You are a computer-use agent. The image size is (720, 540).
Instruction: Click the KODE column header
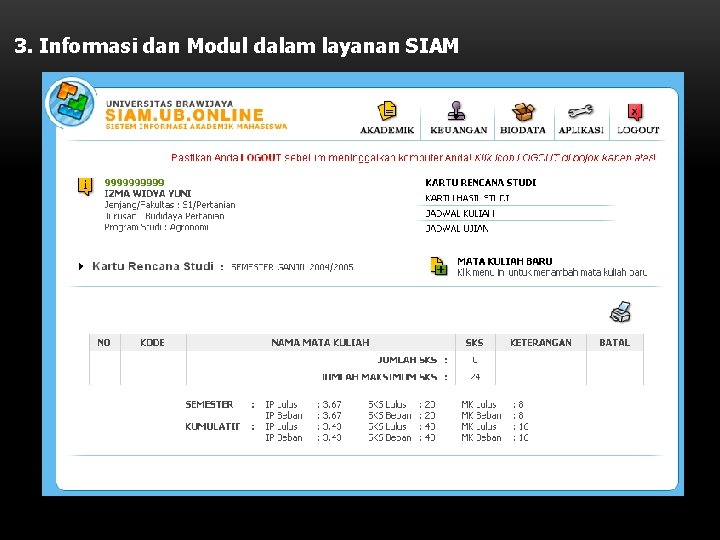click(152, 343)
